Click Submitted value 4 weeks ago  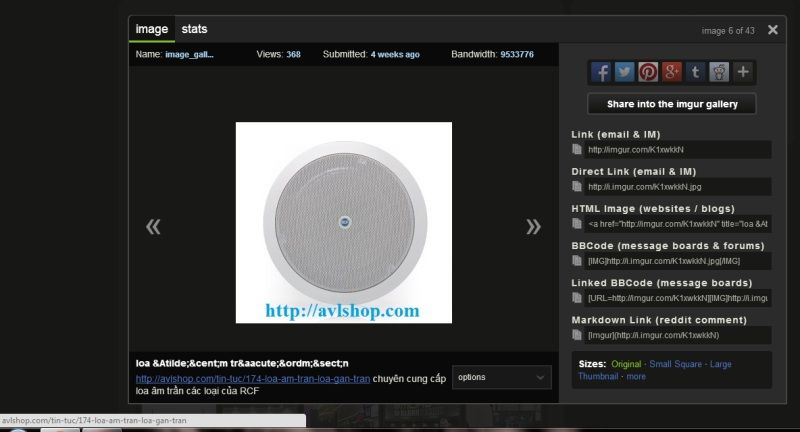click(x=395, y=55)
